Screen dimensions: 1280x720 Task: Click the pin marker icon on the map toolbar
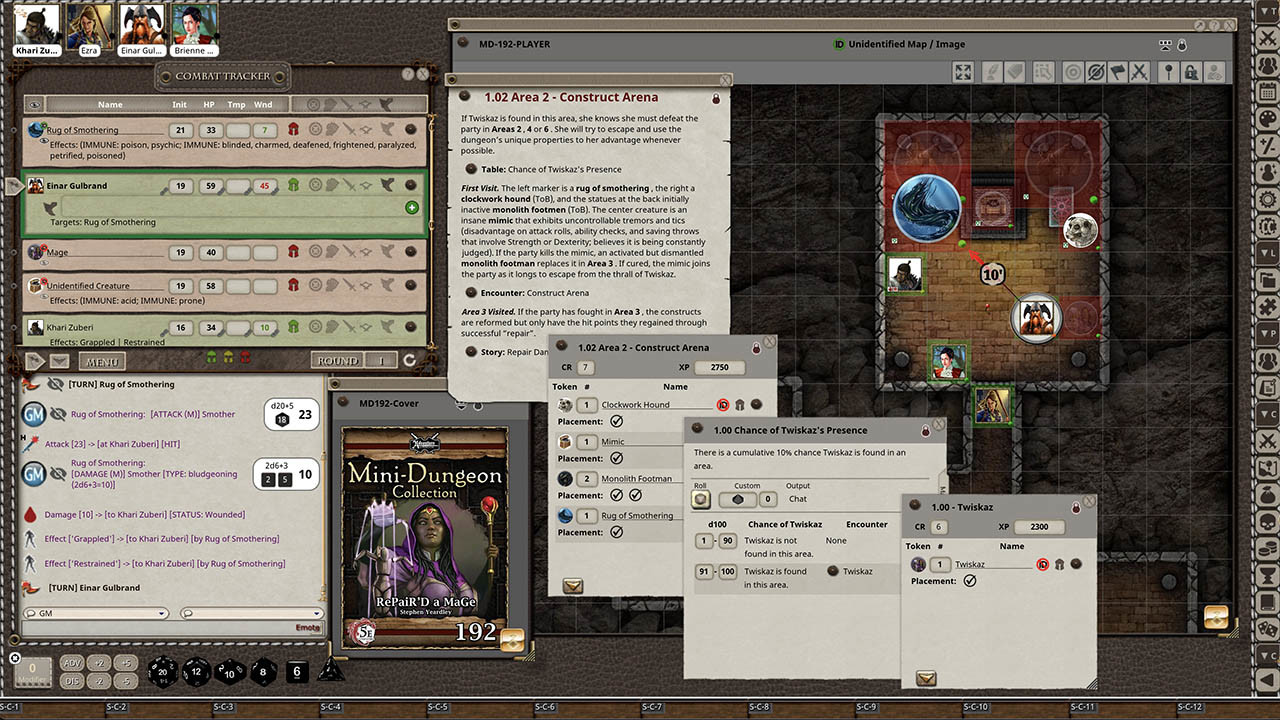(1169, 72)
